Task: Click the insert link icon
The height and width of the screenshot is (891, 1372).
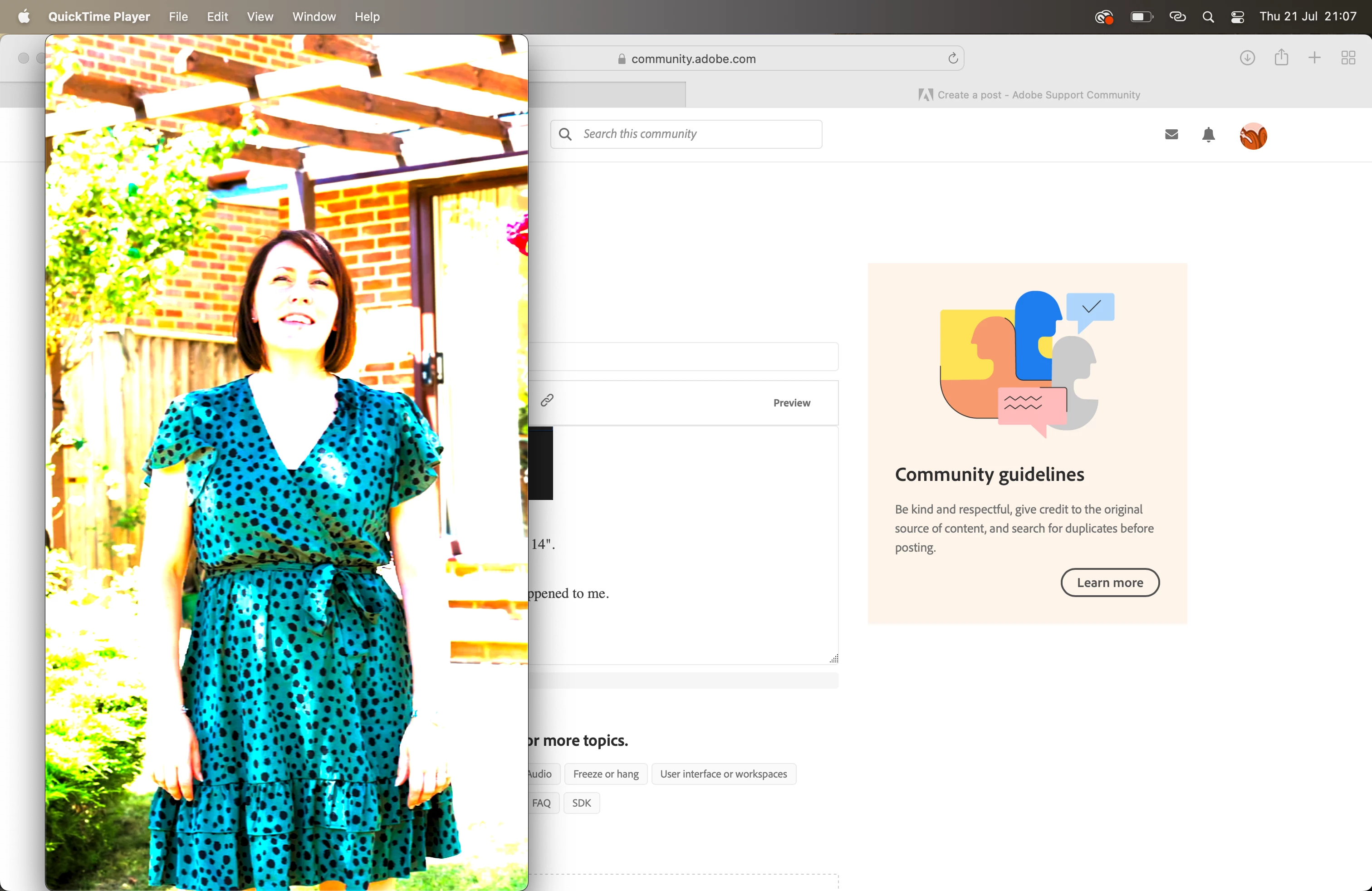Action: point(547,400)
